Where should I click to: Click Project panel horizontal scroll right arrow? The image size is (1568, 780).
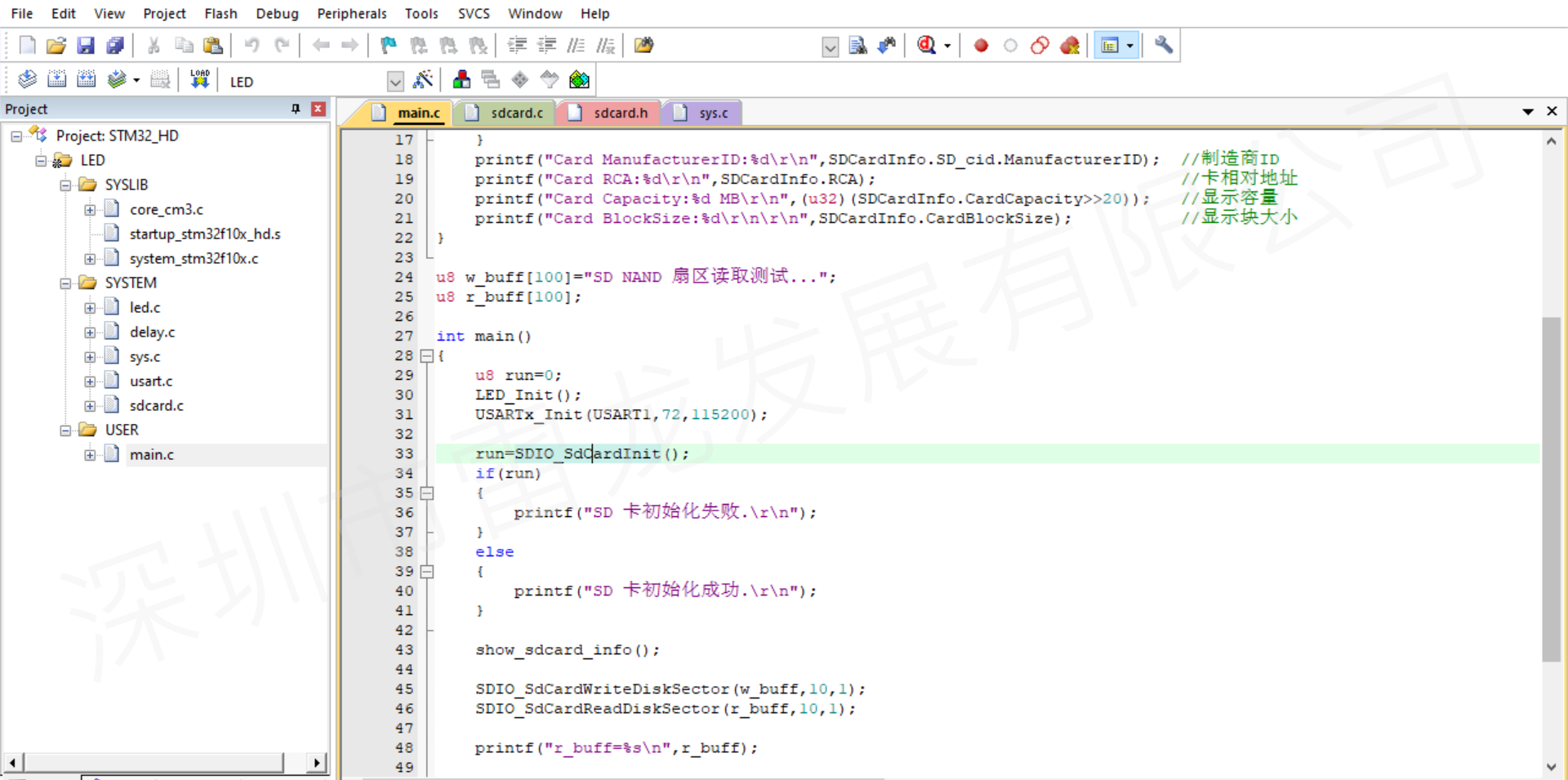point(317,763)
